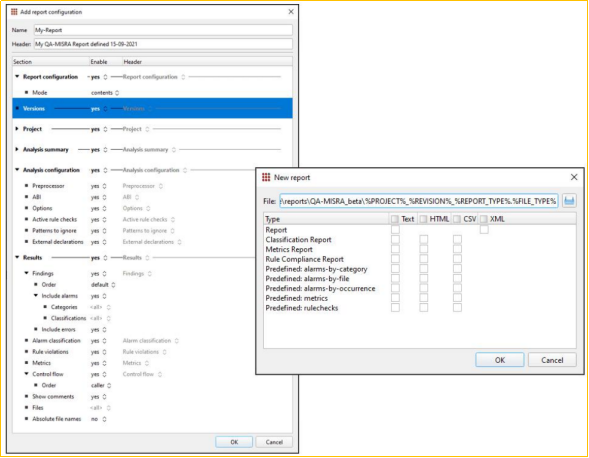Expand the Project section
The height and width of the screenshot is (458, 589).
(17, 129)
